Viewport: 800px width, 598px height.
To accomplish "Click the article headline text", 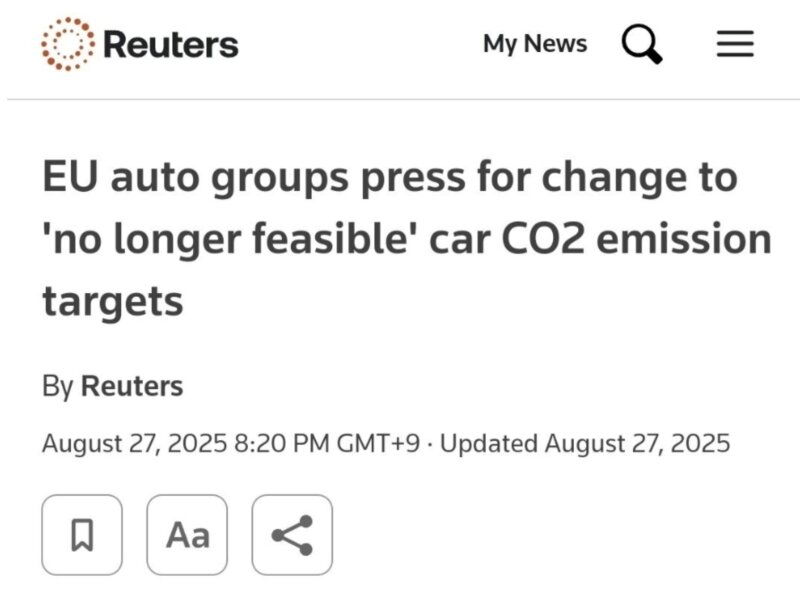I will point(407,239).
